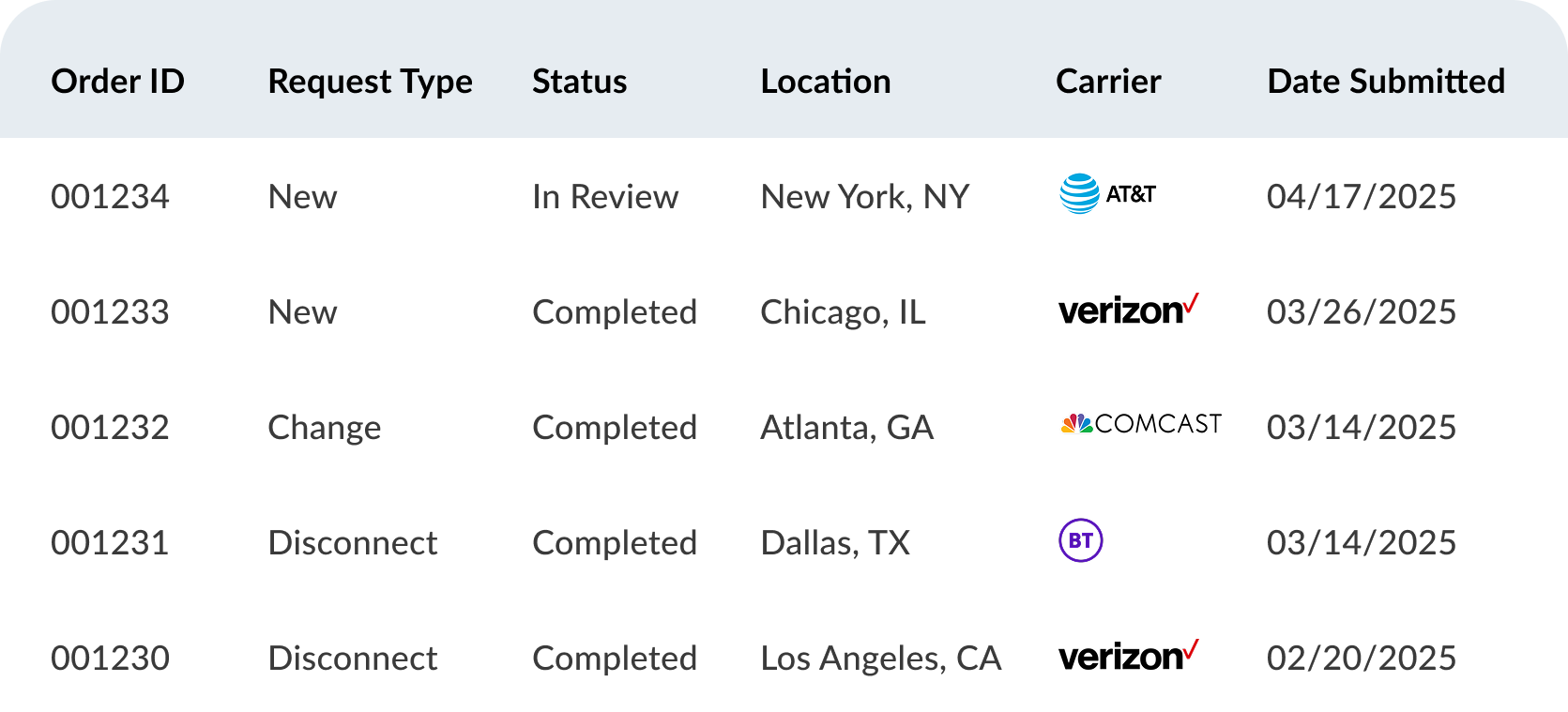Select order ID 001232

pyautogui.click(x=110, y=428)
